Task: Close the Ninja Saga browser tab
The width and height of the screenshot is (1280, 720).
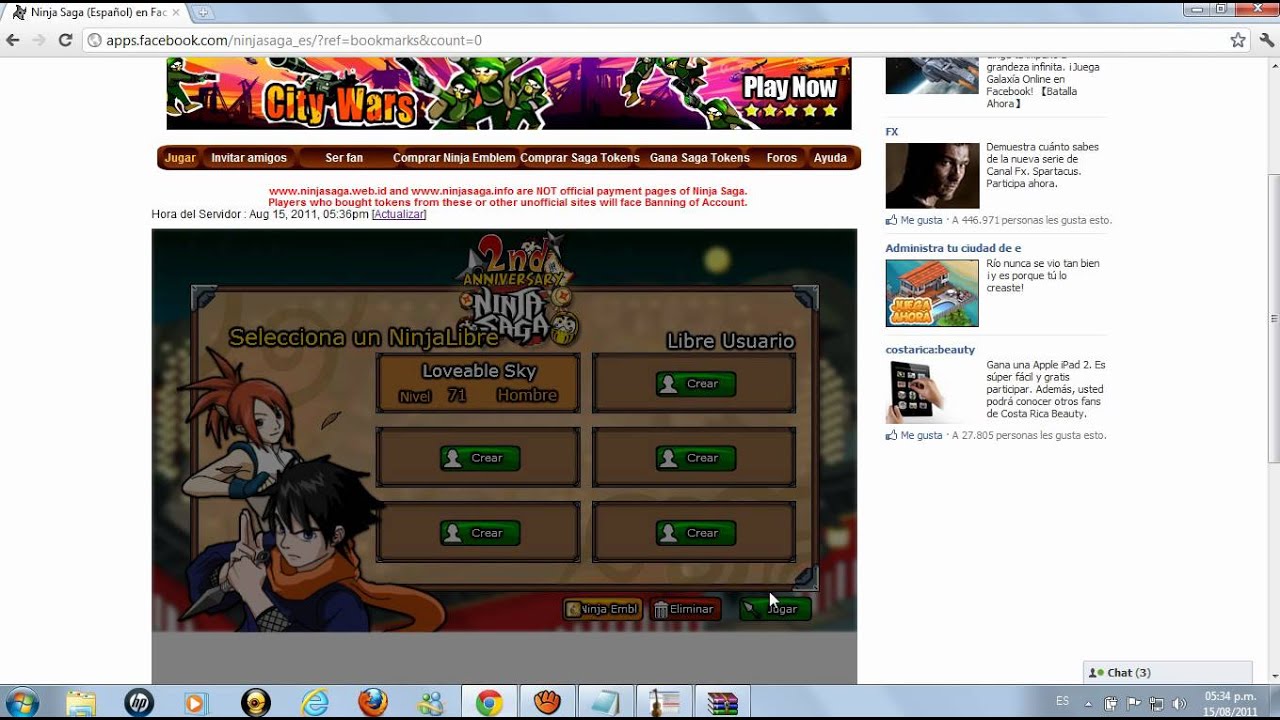Action: (x=178, y=12)
